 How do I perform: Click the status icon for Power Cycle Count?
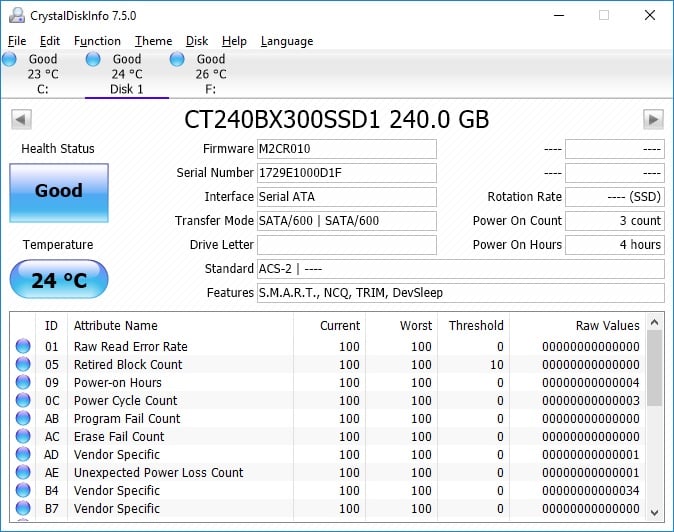[x=23, y=400]
